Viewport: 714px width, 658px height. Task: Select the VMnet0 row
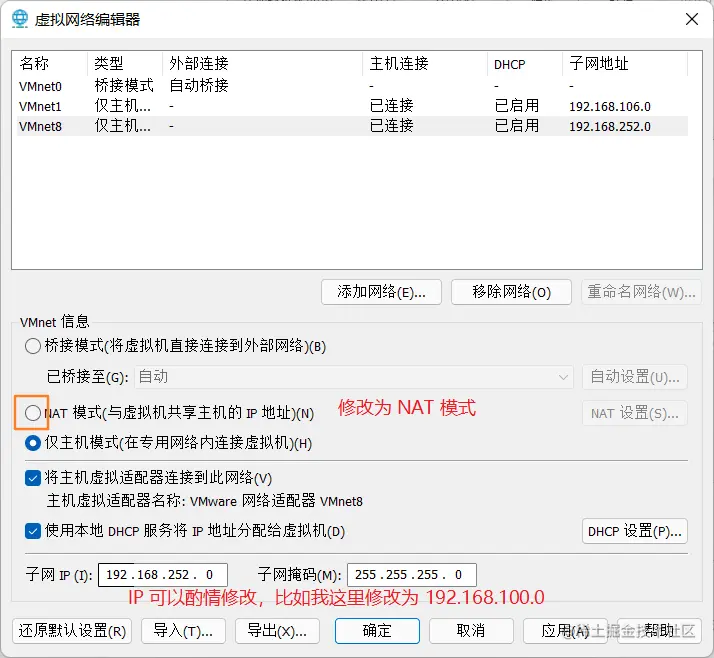352,86
